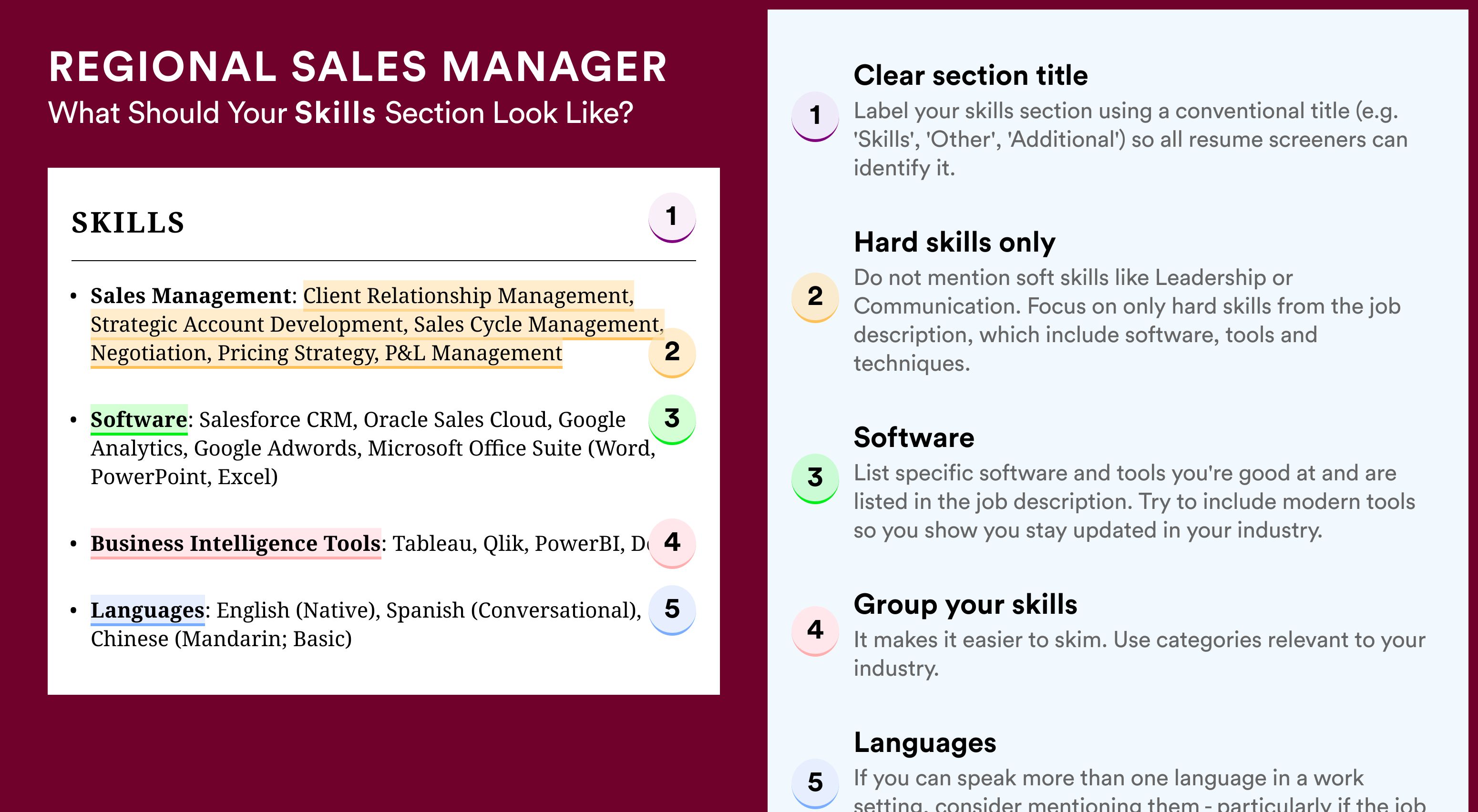This screenshot has height=812, width=1478.
Task: Click the orange number 2 badge in resume
Action: click(672, 352)
